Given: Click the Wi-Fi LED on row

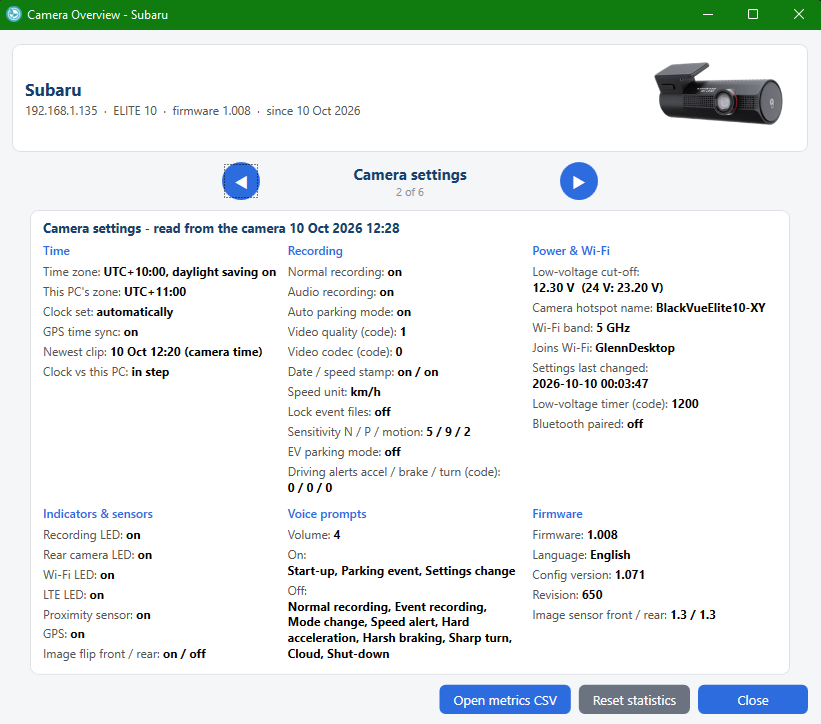Looking at the screenshot, I should pyautogui.click(x=79, y=575).
